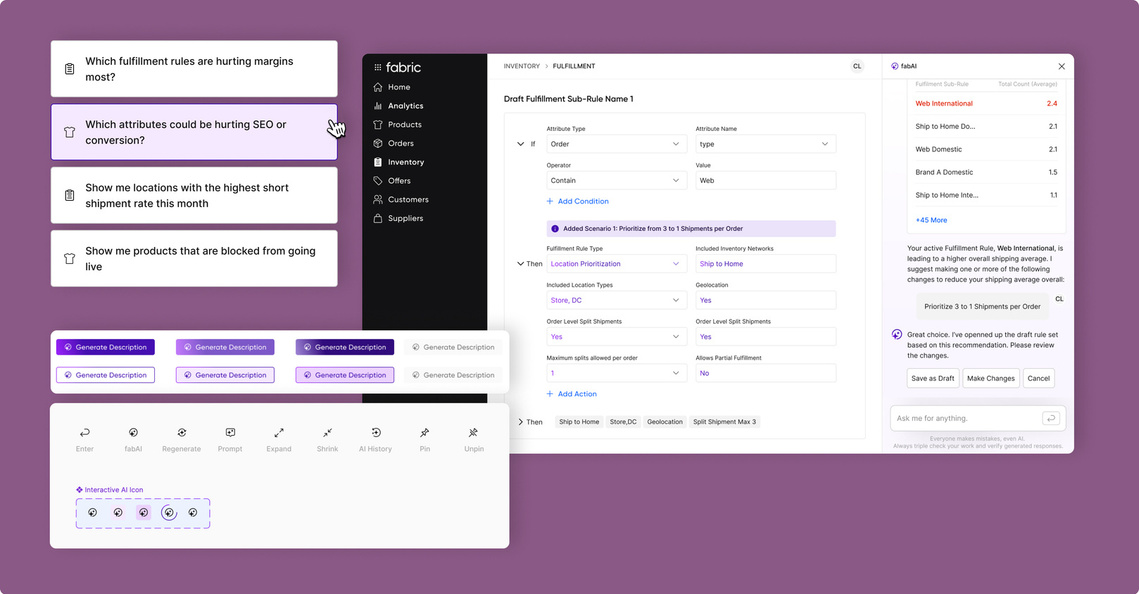Viewport: 1139px width, 594px height.
Task: Select Prioritize 3 to 1 Shipments per Order
Action: tap(982, 306)
